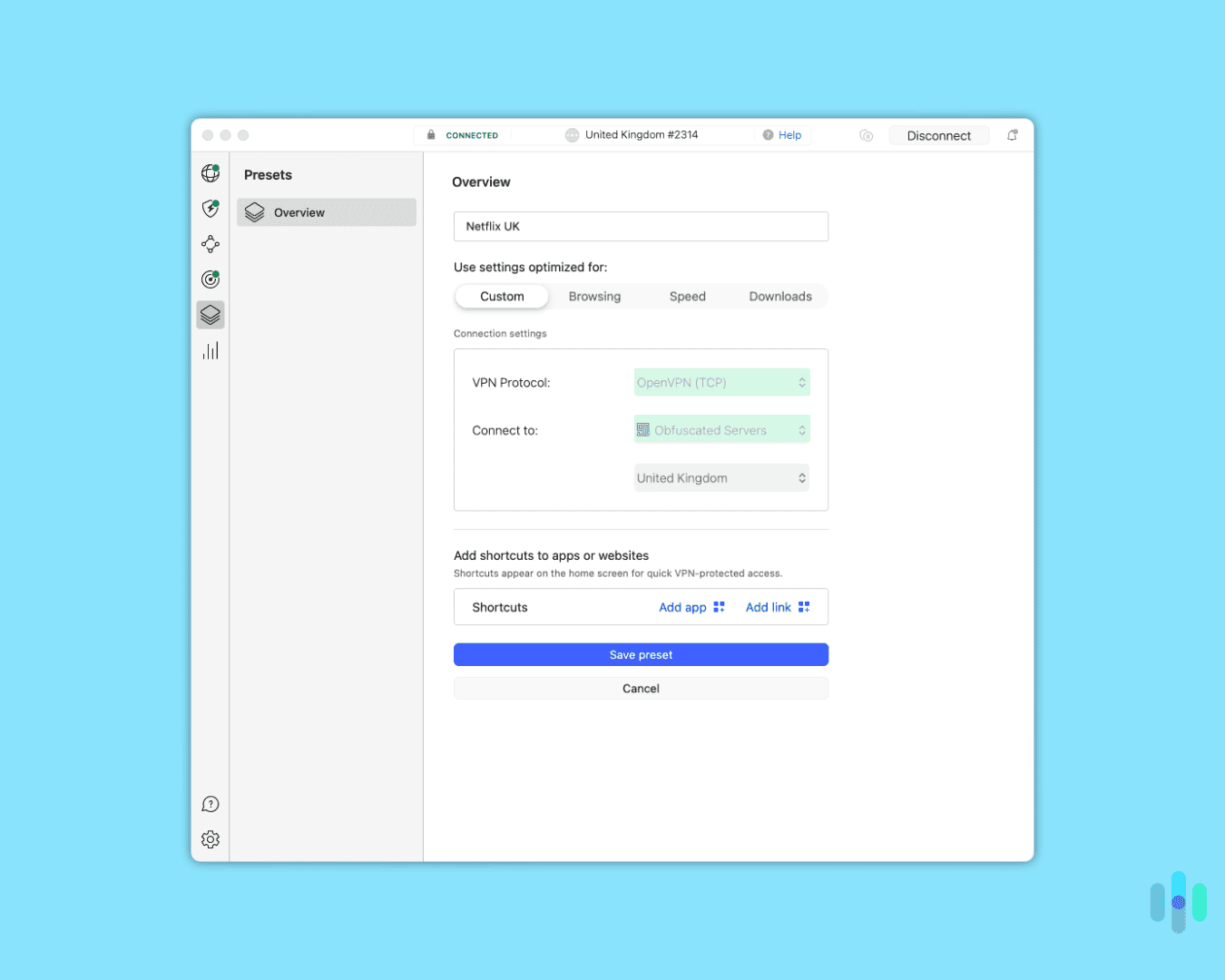Open Threat Protection shield in sidebar

210,208
